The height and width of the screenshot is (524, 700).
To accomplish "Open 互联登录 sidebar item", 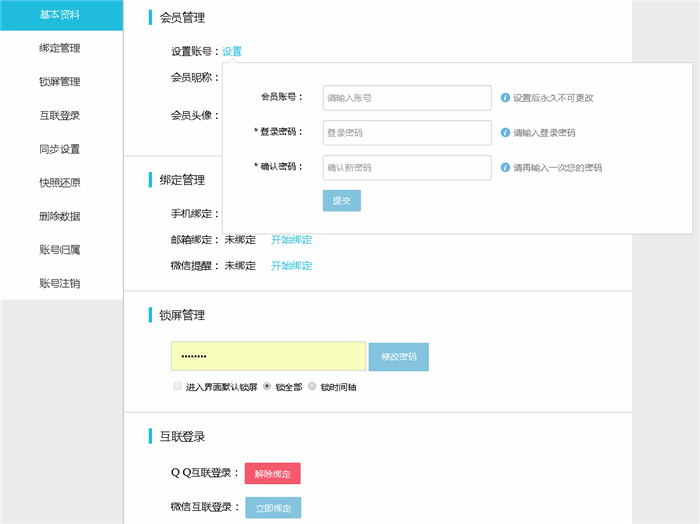I will click(60, 115).
